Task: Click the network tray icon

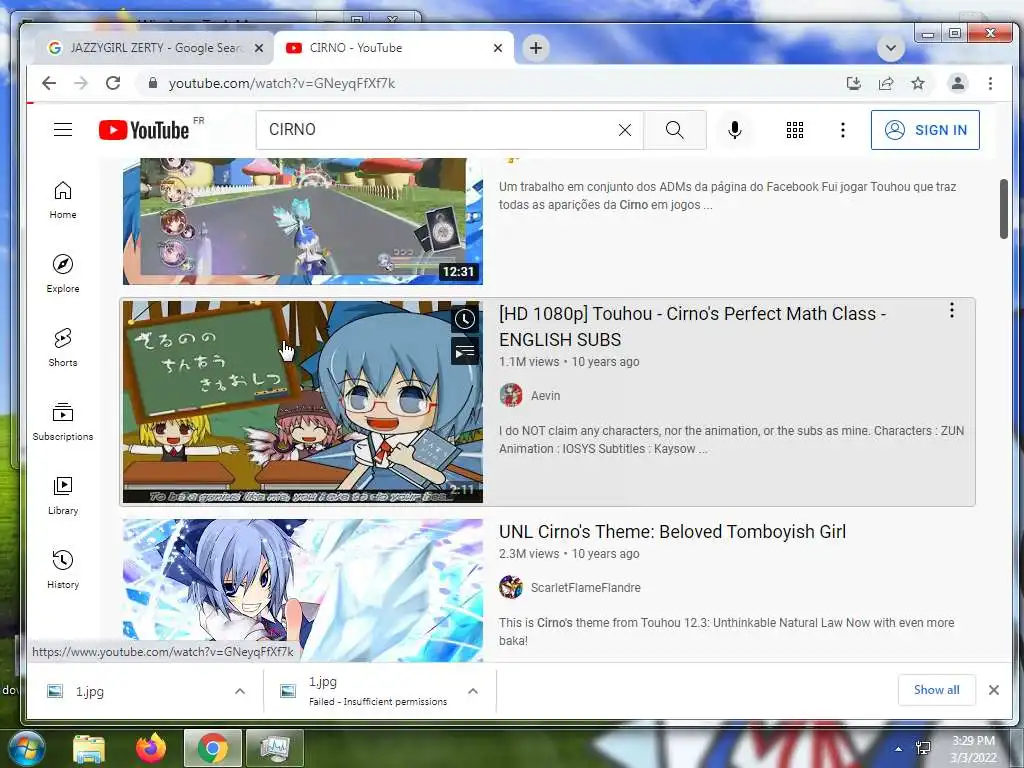Action: (923, 749)
